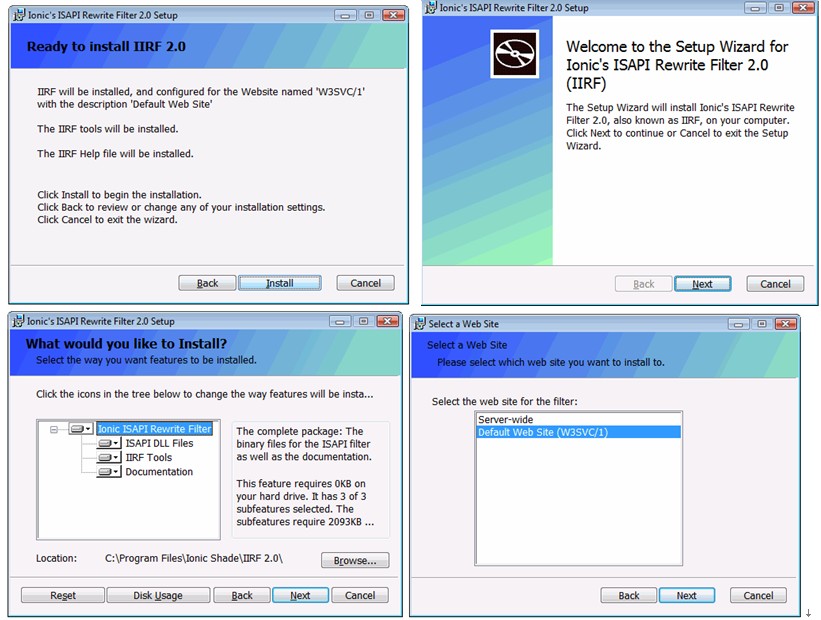Minimize the Ready to install window
This screenshot has width=821, height=620.
coord(345,15)
